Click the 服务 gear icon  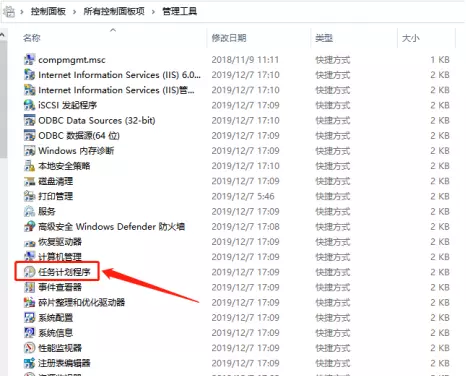click(x=29, y=211)
